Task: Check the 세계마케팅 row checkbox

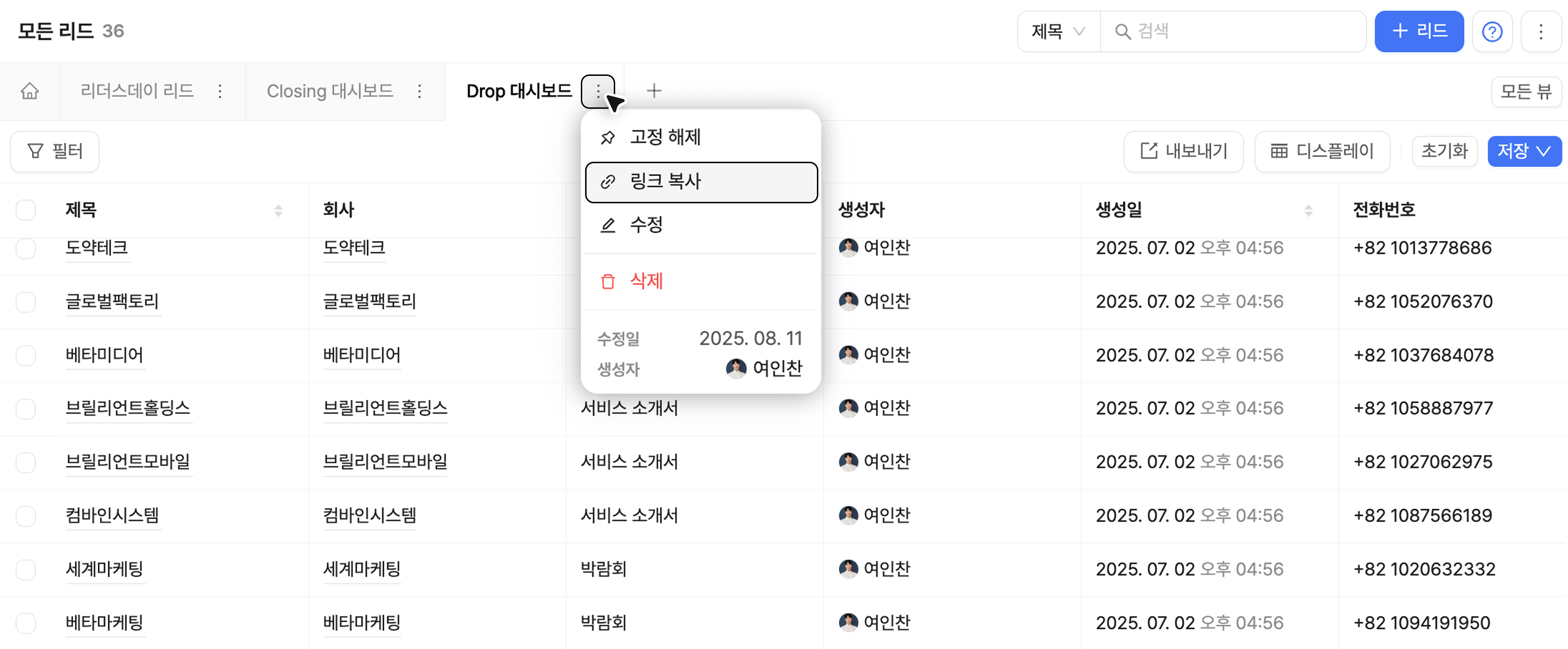Action: (x=26, y=569)
